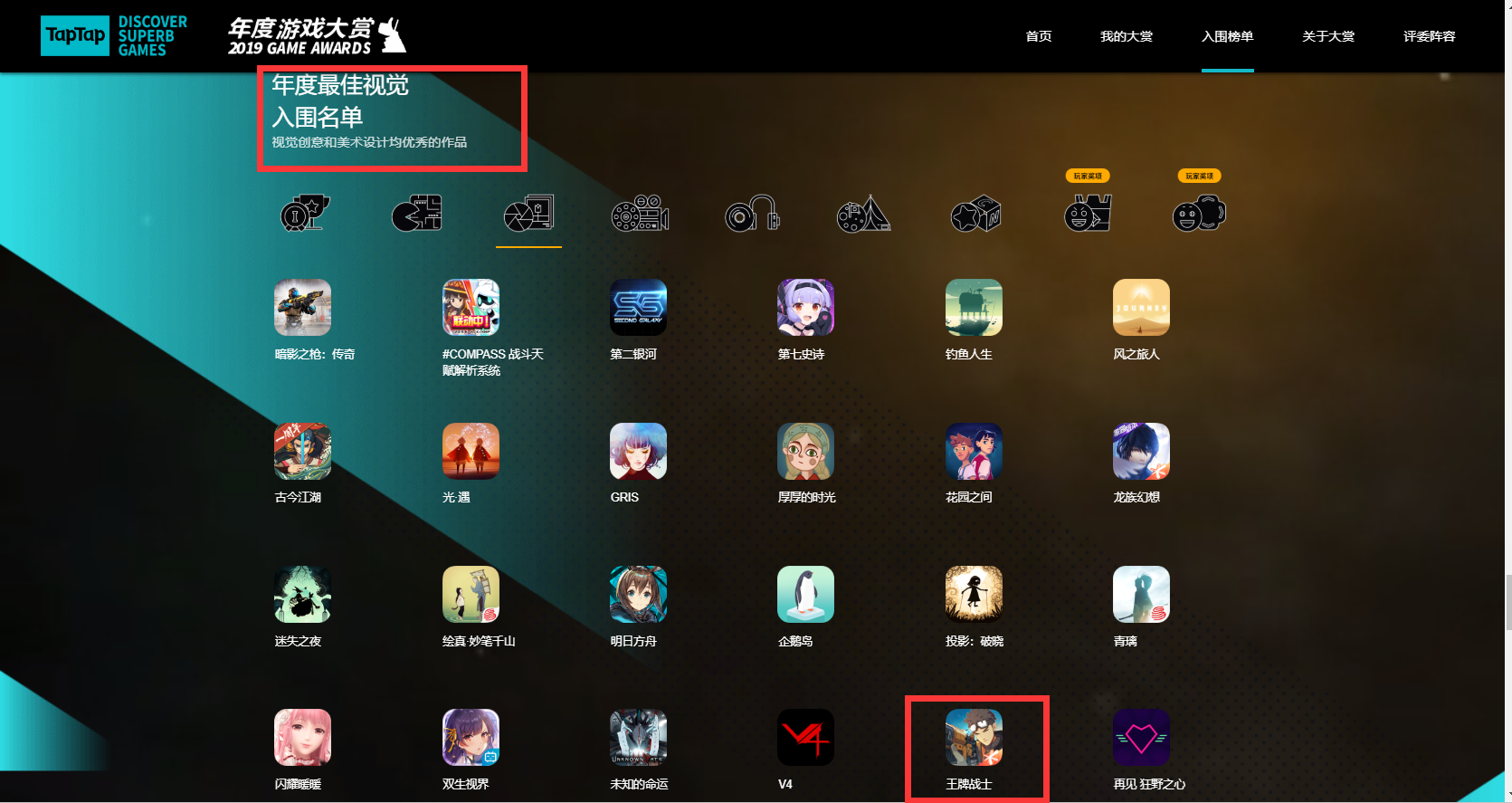Open the V4 game icon
Viewport: 1512px width, 803px height.
coord(805,738)
